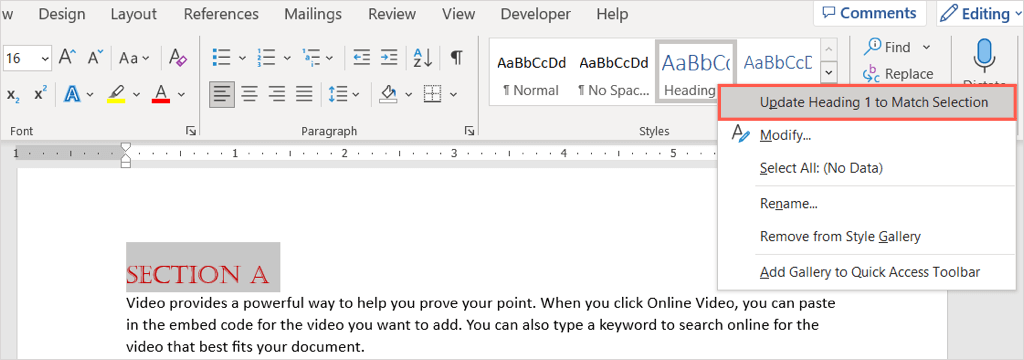Screen dimensions: 1024x360
Task: Shrink font size with the smaller A icon
Action: [x=95, y=57]
